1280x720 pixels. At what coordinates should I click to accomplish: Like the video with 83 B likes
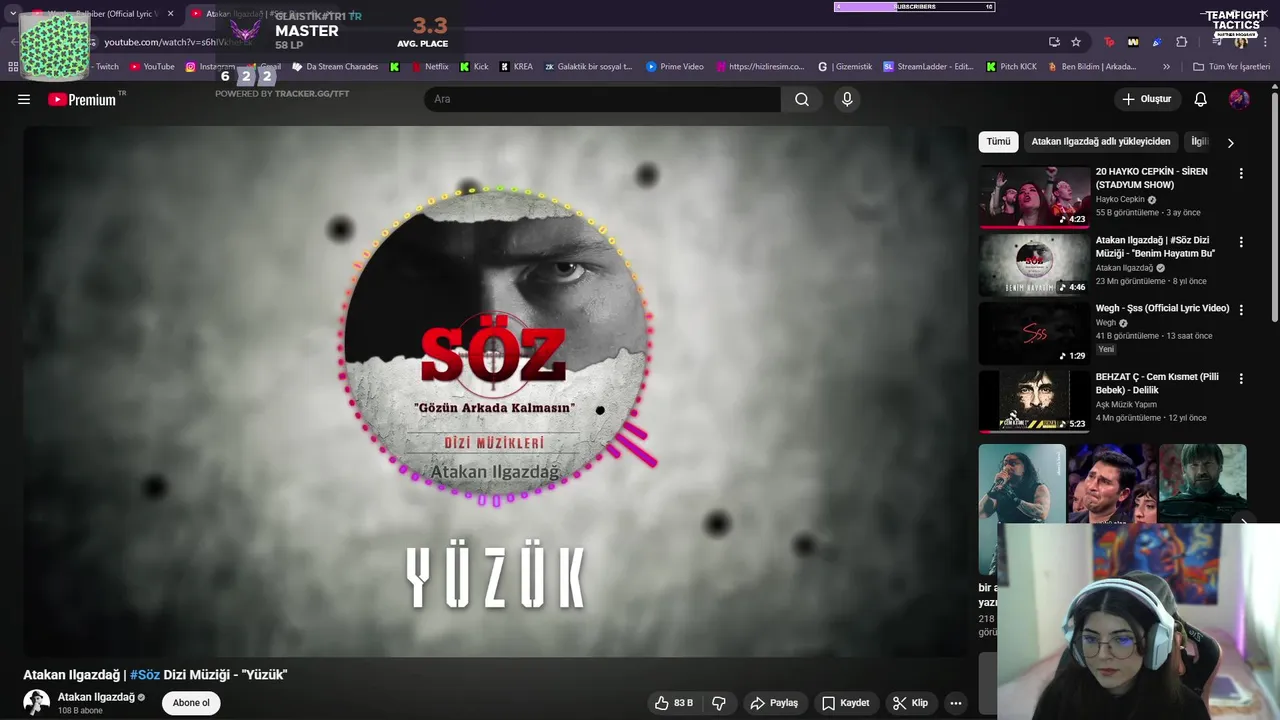pyautogui.click(x=673, y=703)
